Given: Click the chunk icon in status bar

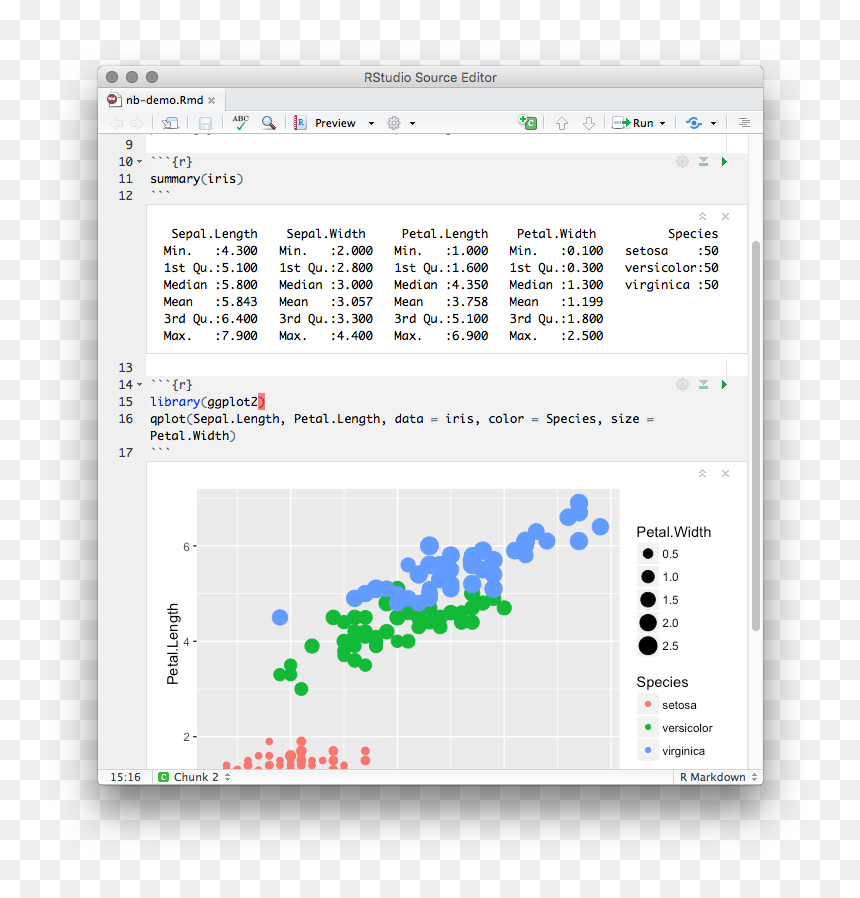Looking at the screenshot, I should click(163, 777).
